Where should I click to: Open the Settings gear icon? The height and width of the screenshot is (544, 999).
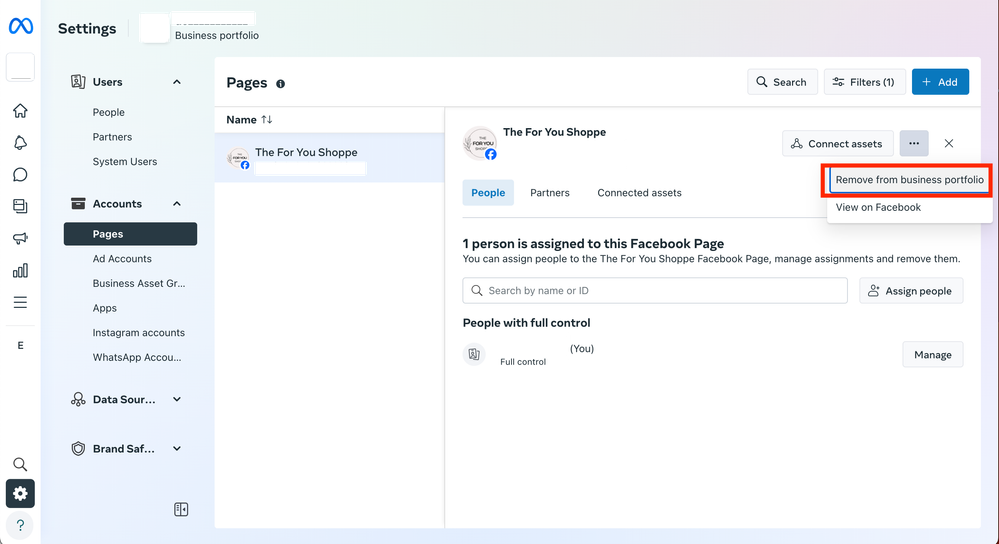20,494
